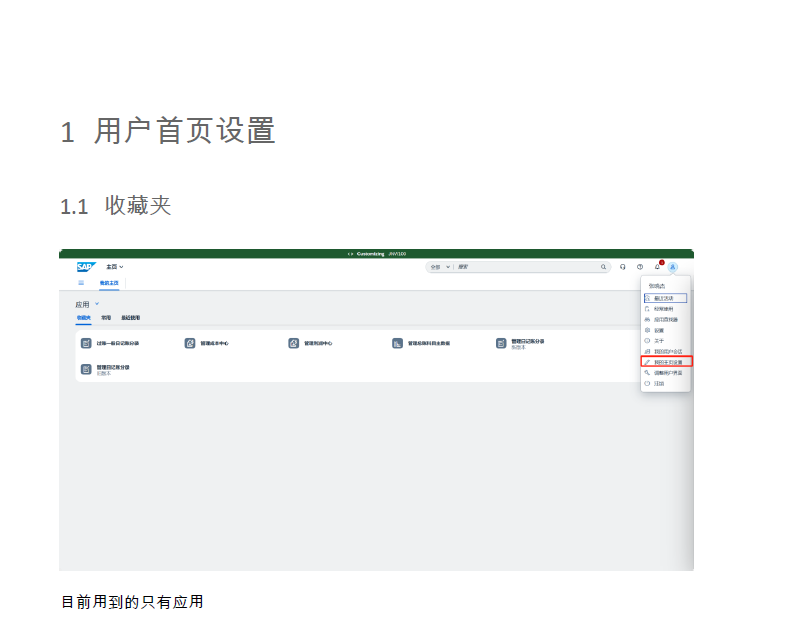Expand the 应用 section chevron

97,304
